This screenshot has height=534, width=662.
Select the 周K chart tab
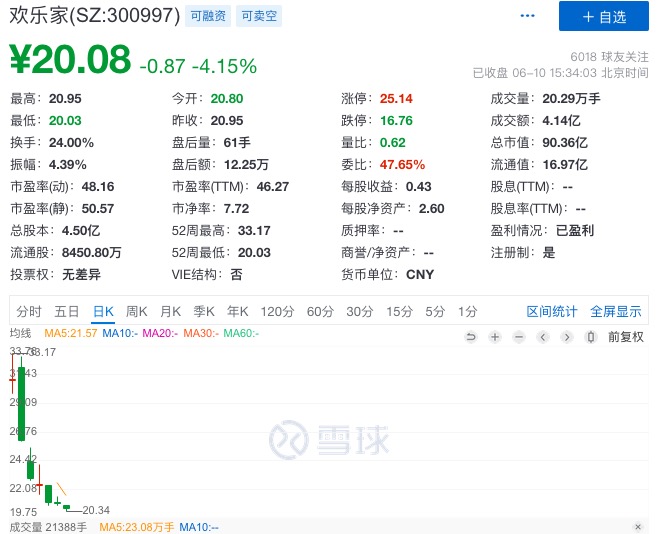coord(136,312)
